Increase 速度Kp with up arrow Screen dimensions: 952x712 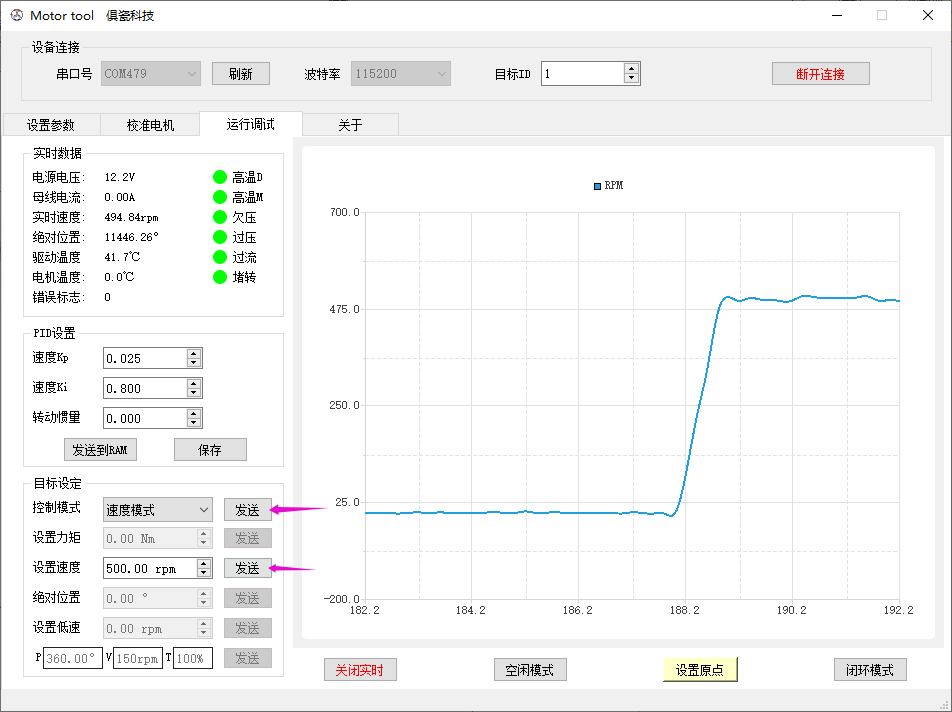click(194, 353)
